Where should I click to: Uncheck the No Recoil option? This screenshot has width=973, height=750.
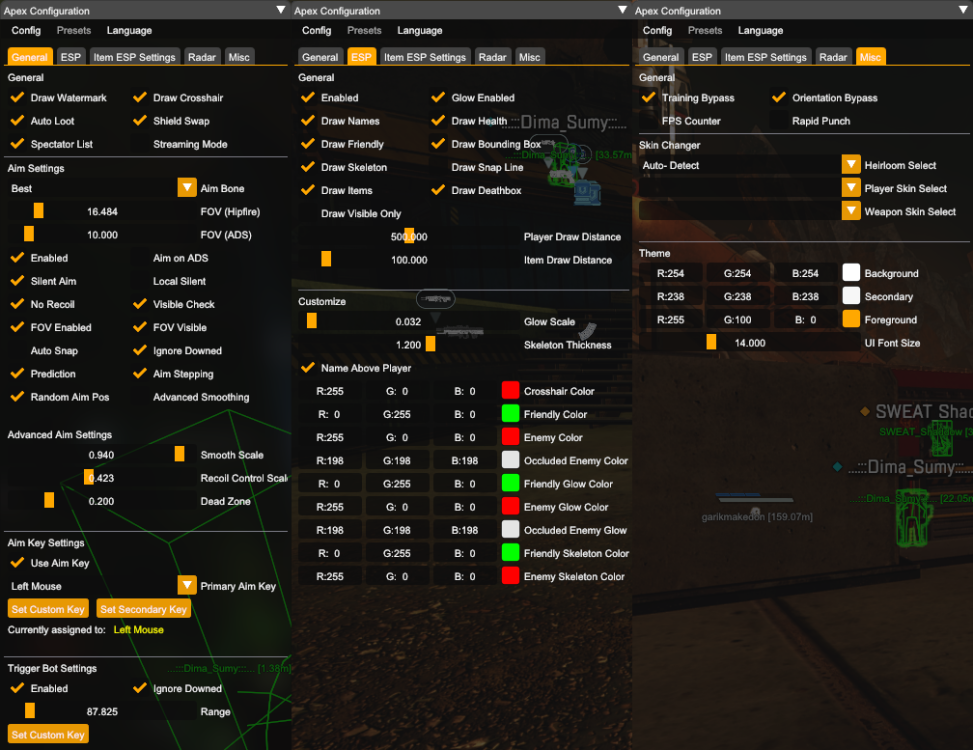17,304
